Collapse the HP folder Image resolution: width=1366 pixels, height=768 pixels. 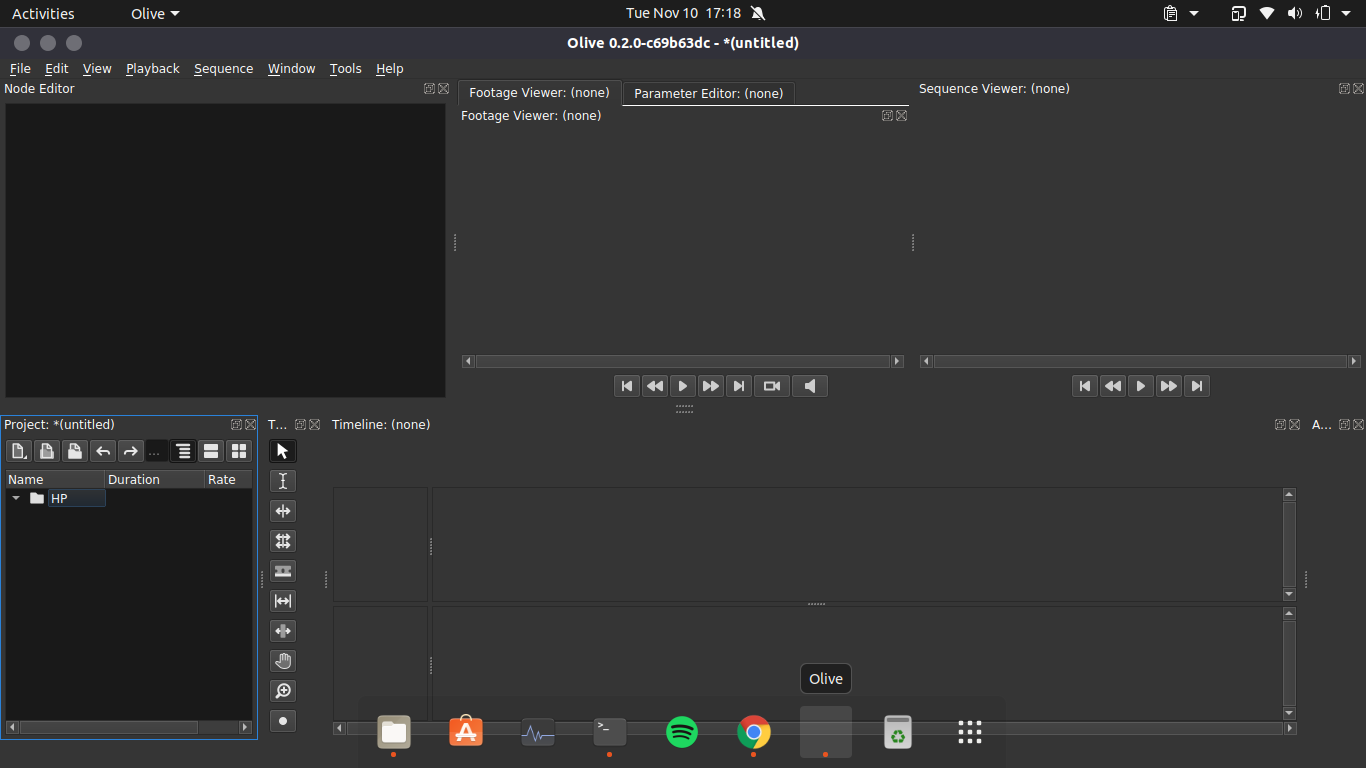coord(16,498)
